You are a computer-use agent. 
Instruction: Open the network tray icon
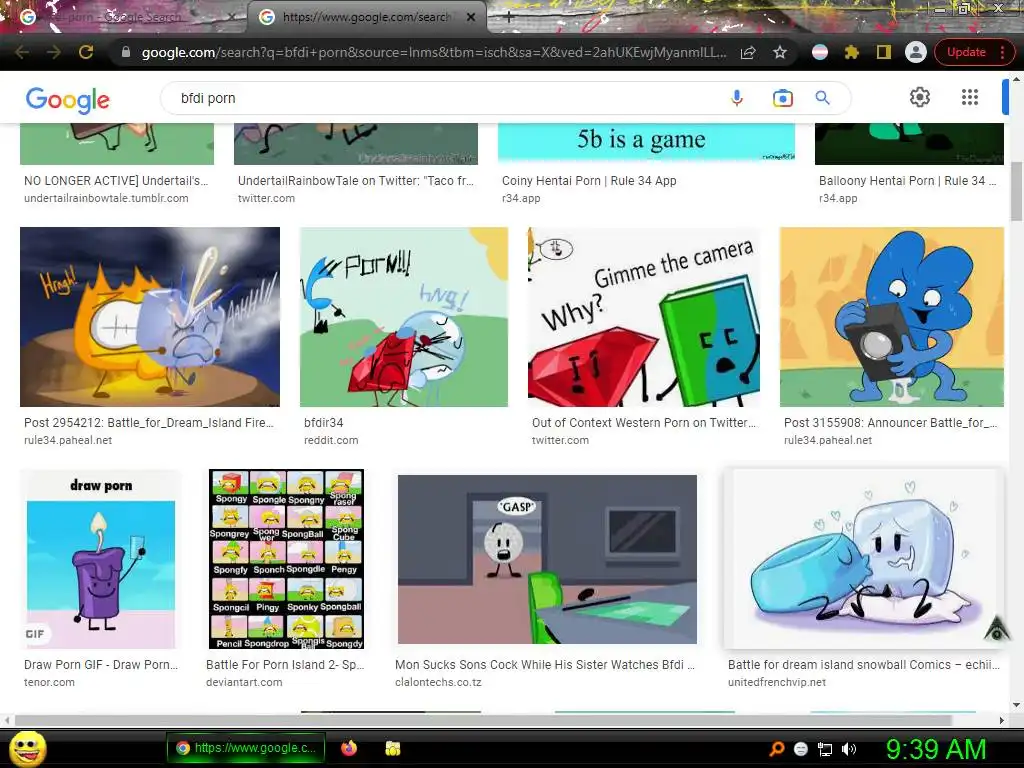tap(825, 749)
